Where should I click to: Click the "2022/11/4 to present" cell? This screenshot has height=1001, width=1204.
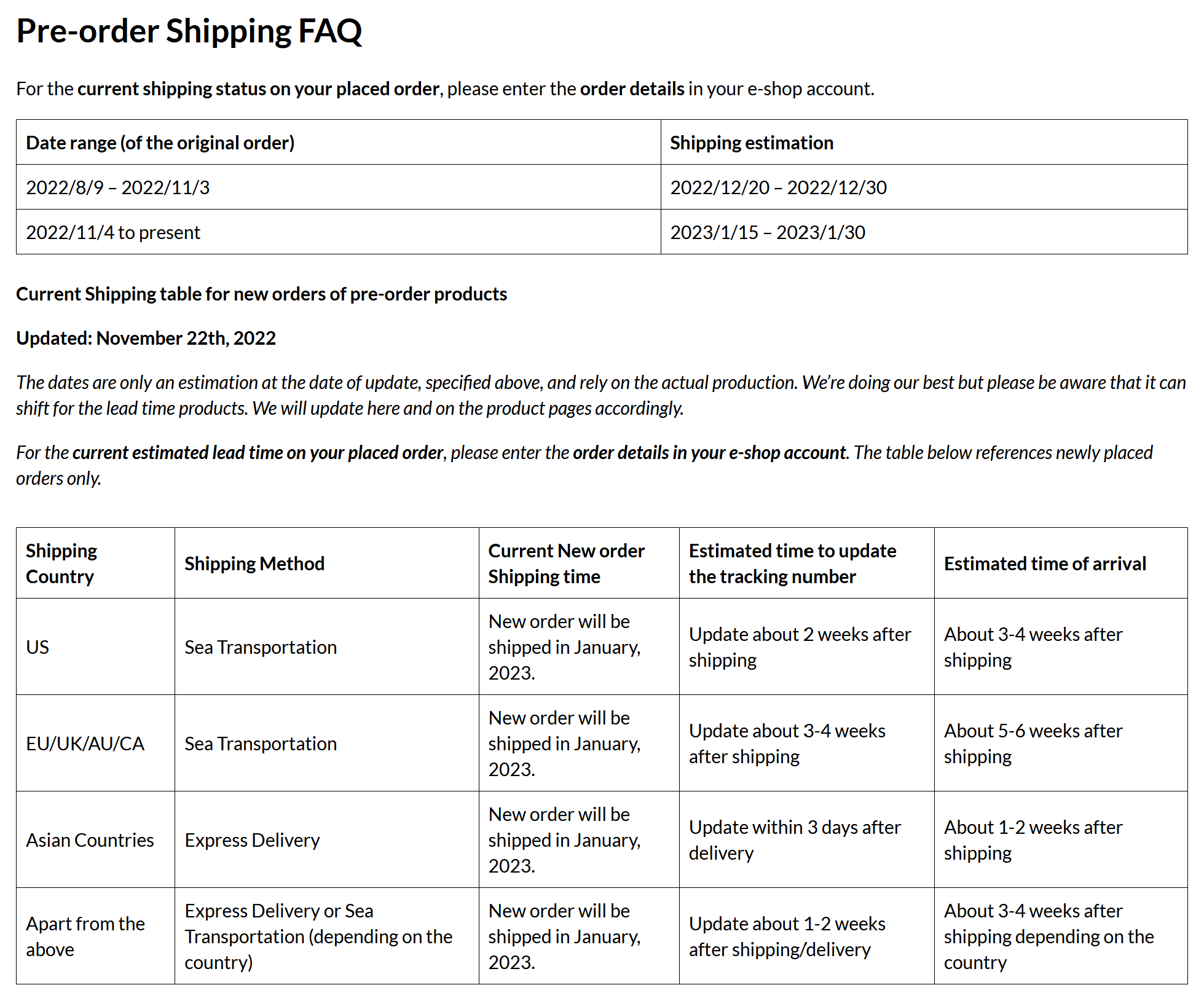pos(113,232)
